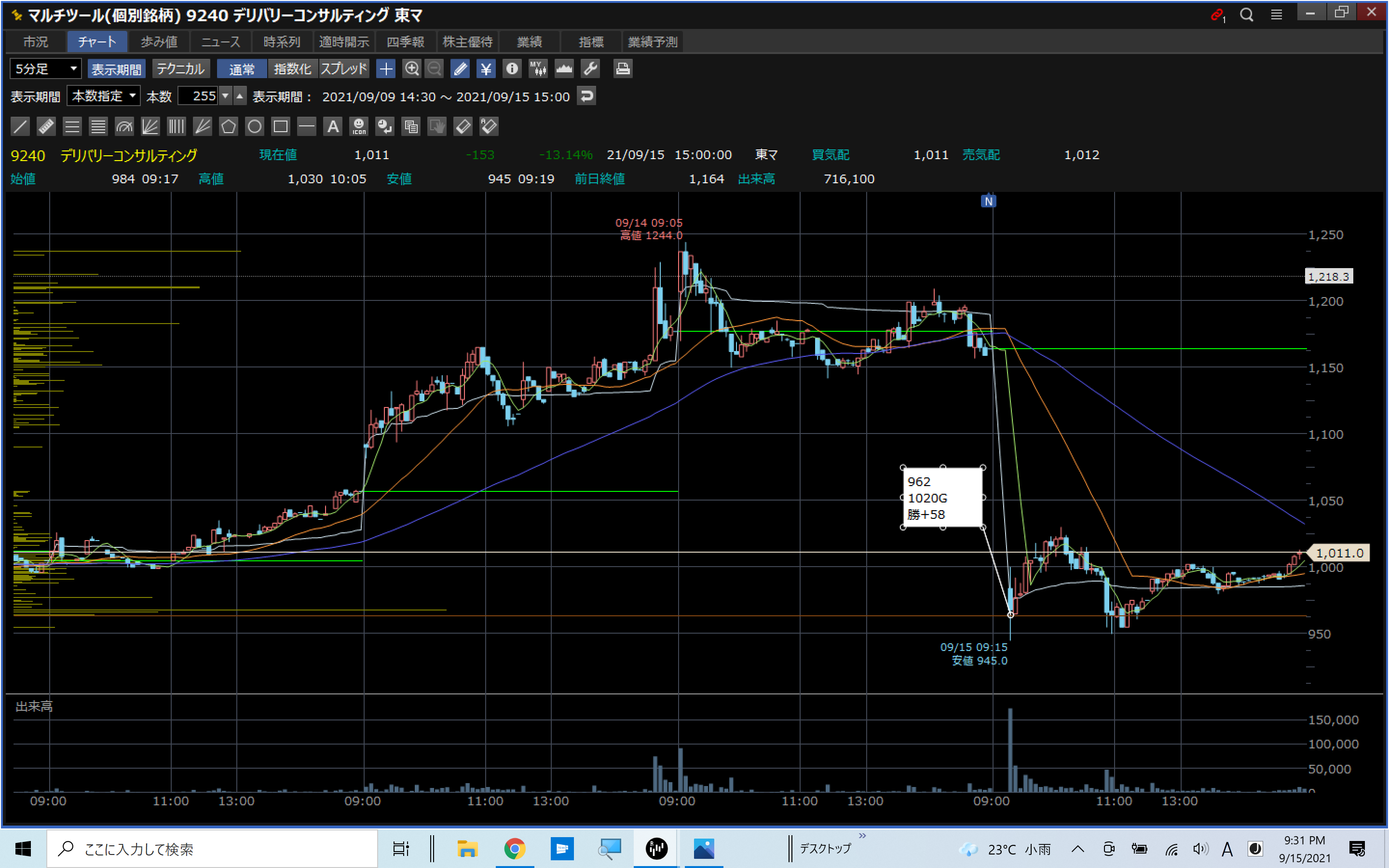Click the zoom in magnifier icon
This screenshot has height=868, width=1389.
(411, 69)
